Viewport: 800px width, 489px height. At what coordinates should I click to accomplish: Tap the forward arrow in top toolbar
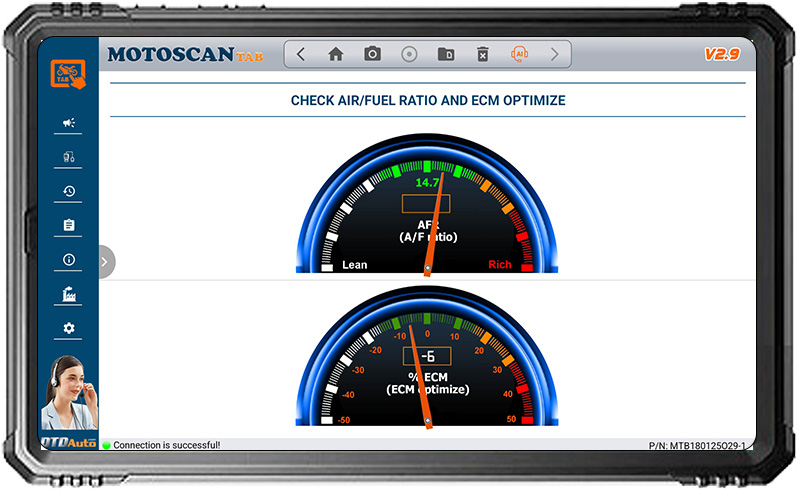555,54
